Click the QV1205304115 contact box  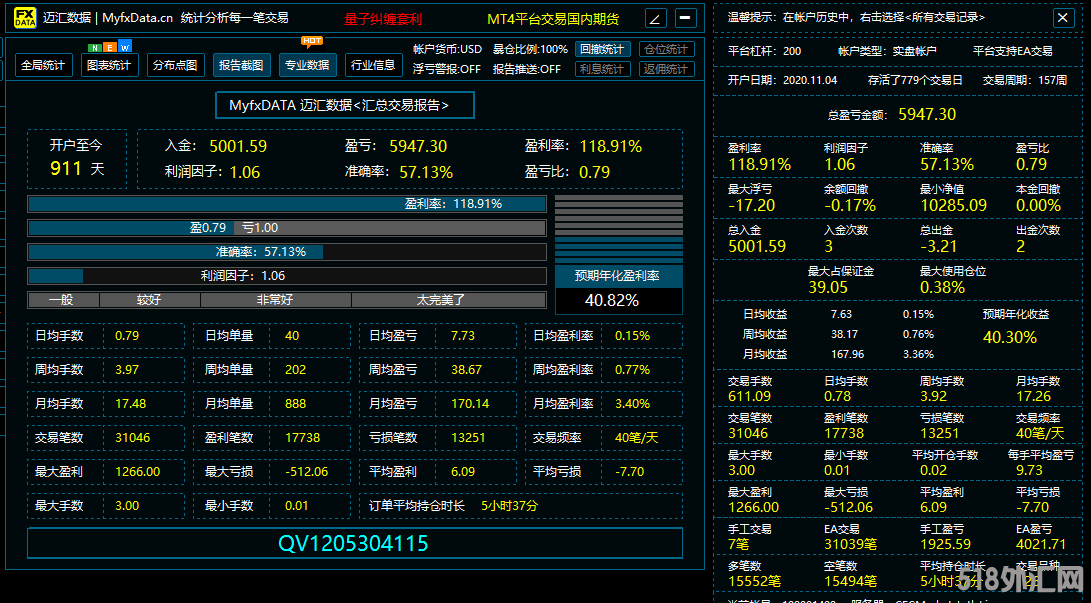point(354,543)
